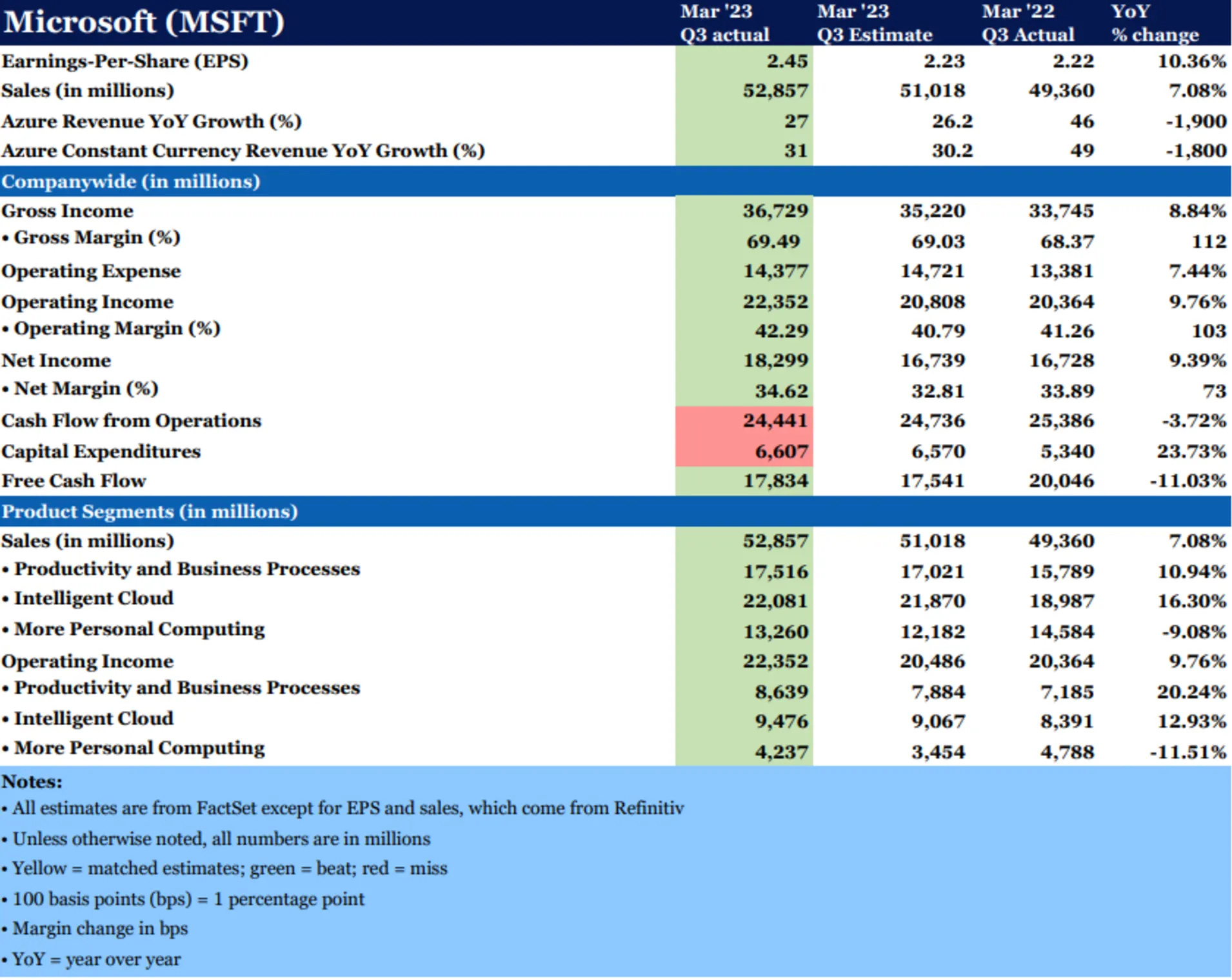The image size is (1232, 980).
Task: Click Net Margin bps change 73
Action: [1215, 391]
